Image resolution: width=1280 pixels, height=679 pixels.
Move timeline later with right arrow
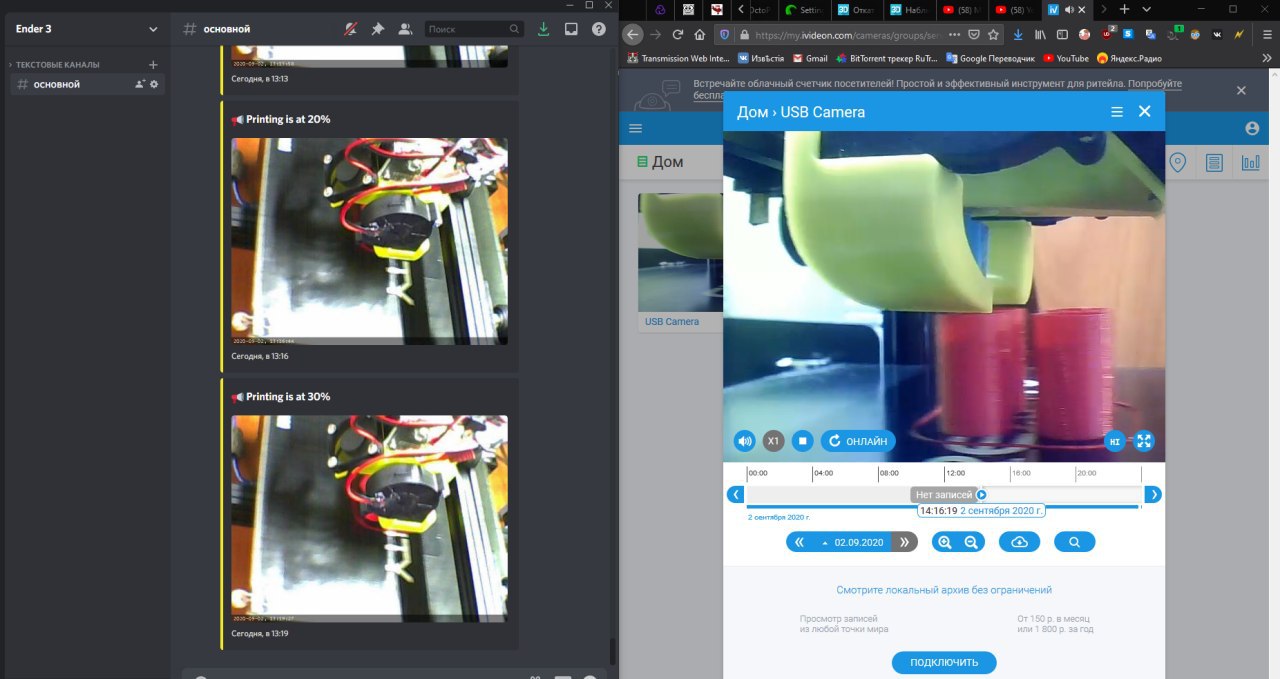pyautogui.click(x=1153, y=494)
